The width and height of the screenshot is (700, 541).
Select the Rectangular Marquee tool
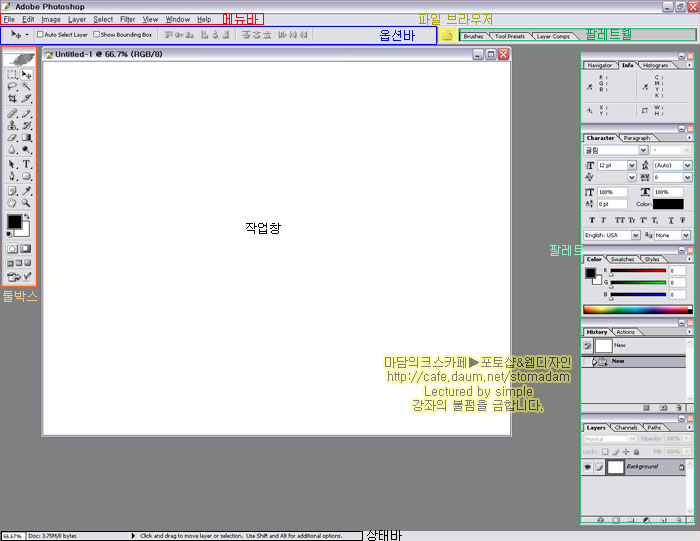tap(12, 75)
